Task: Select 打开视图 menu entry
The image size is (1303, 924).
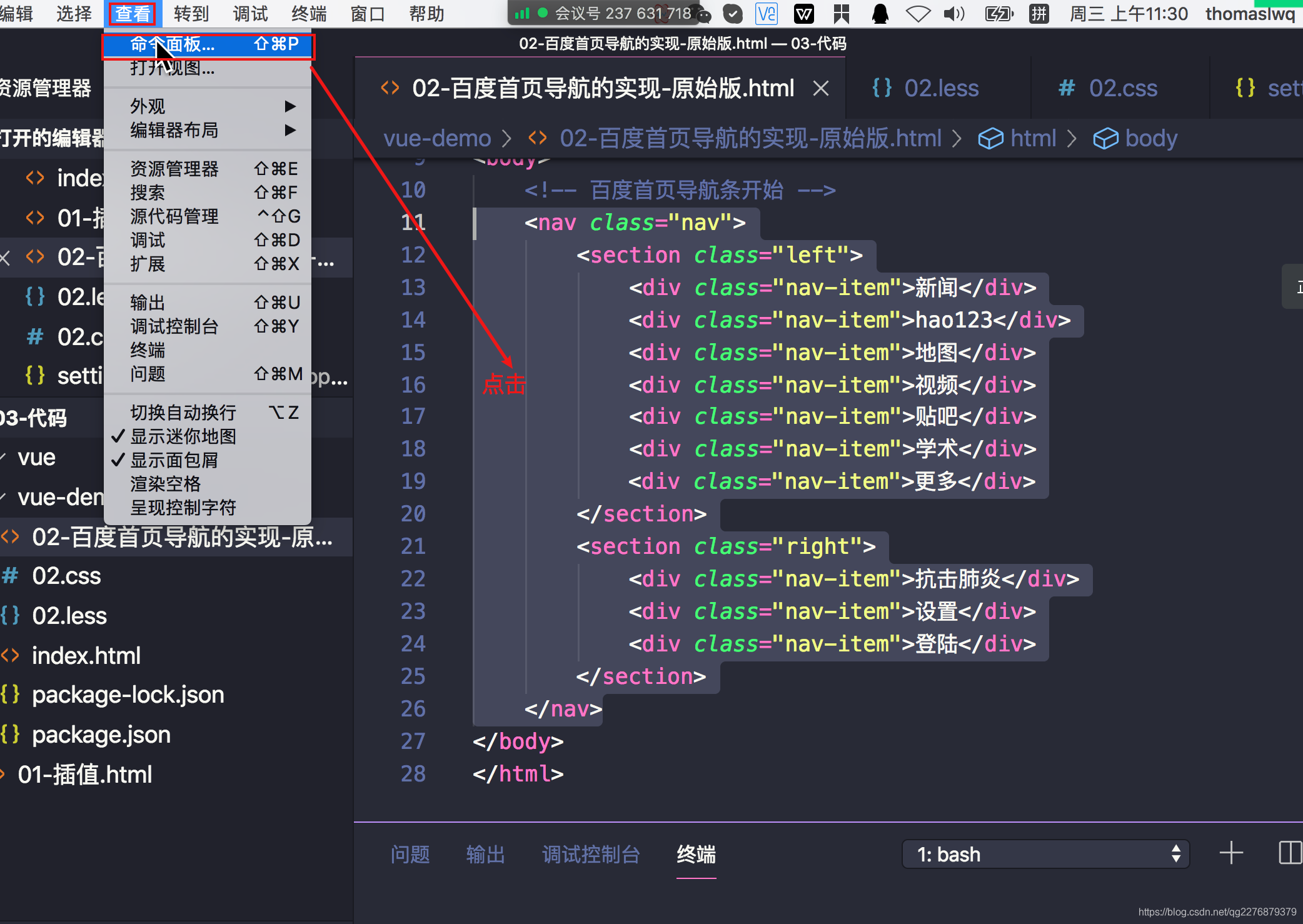Action: click(208, 68)
